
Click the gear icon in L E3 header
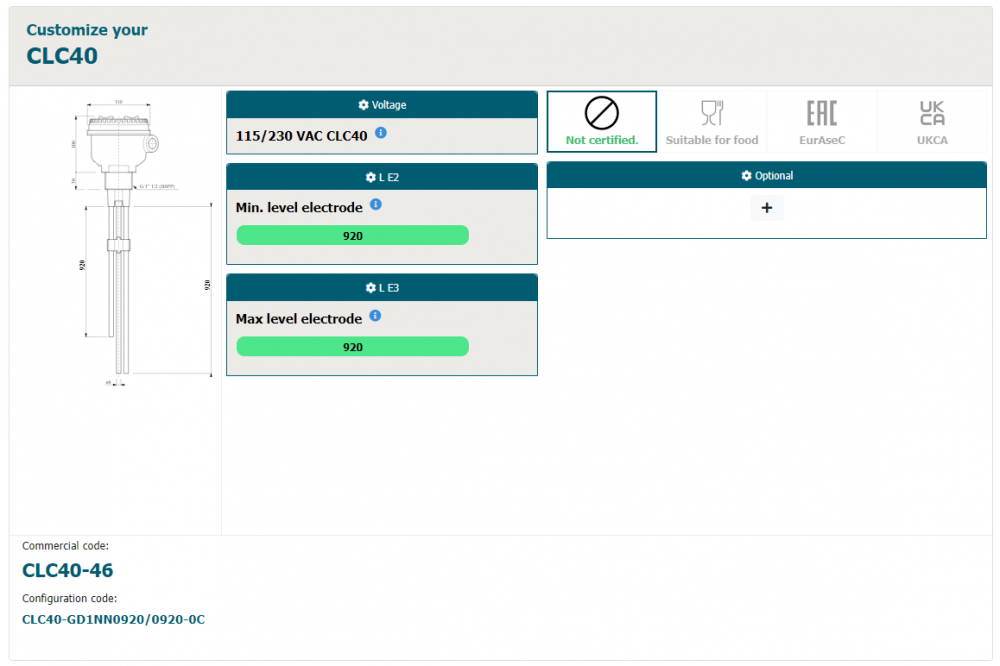coord(371,288)
